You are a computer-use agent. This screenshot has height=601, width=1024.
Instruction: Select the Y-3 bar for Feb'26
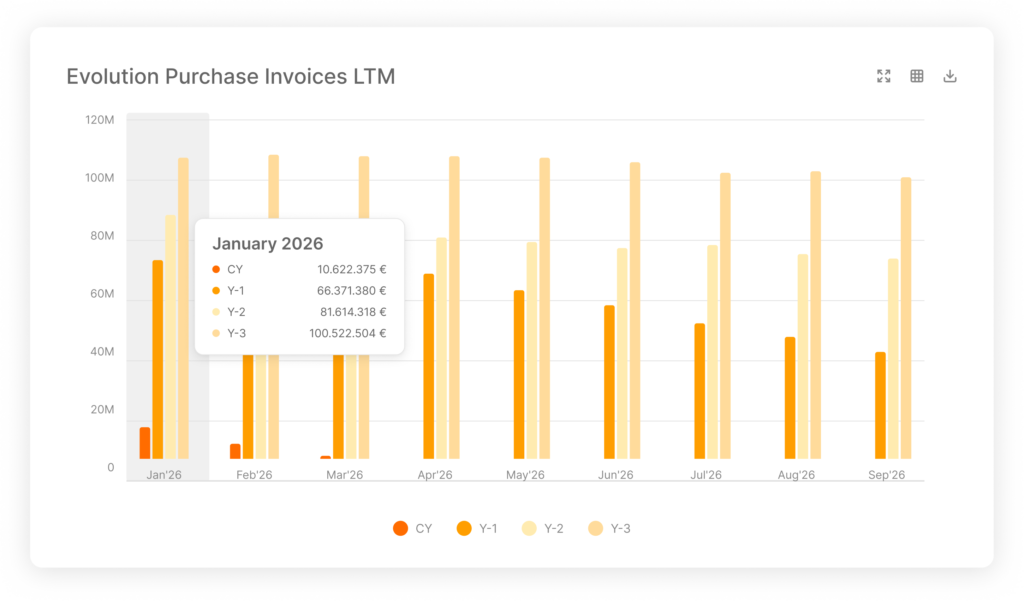click(274, 186)
